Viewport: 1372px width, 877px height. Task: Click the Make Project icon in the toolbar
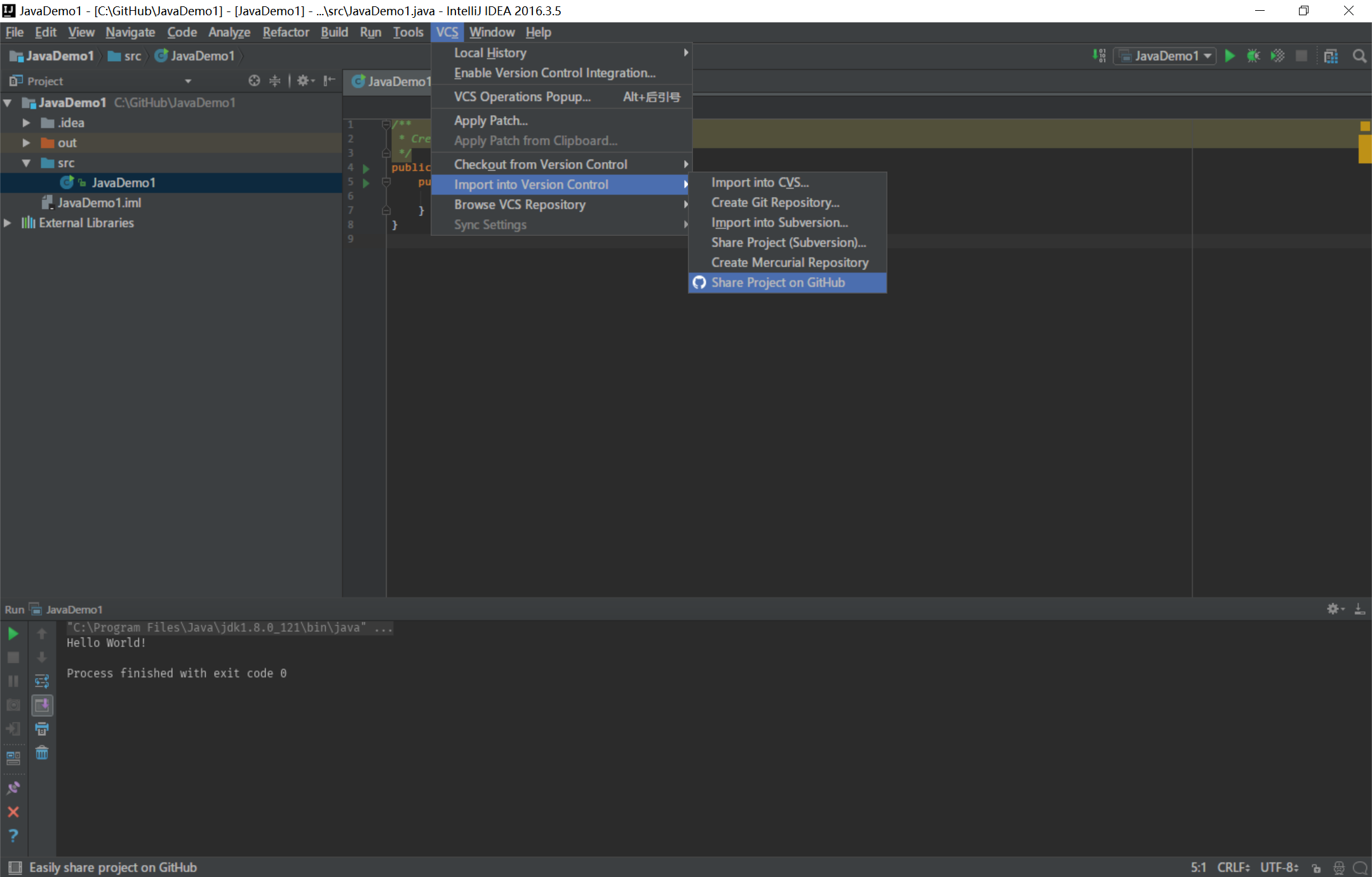coord(1099,56)
